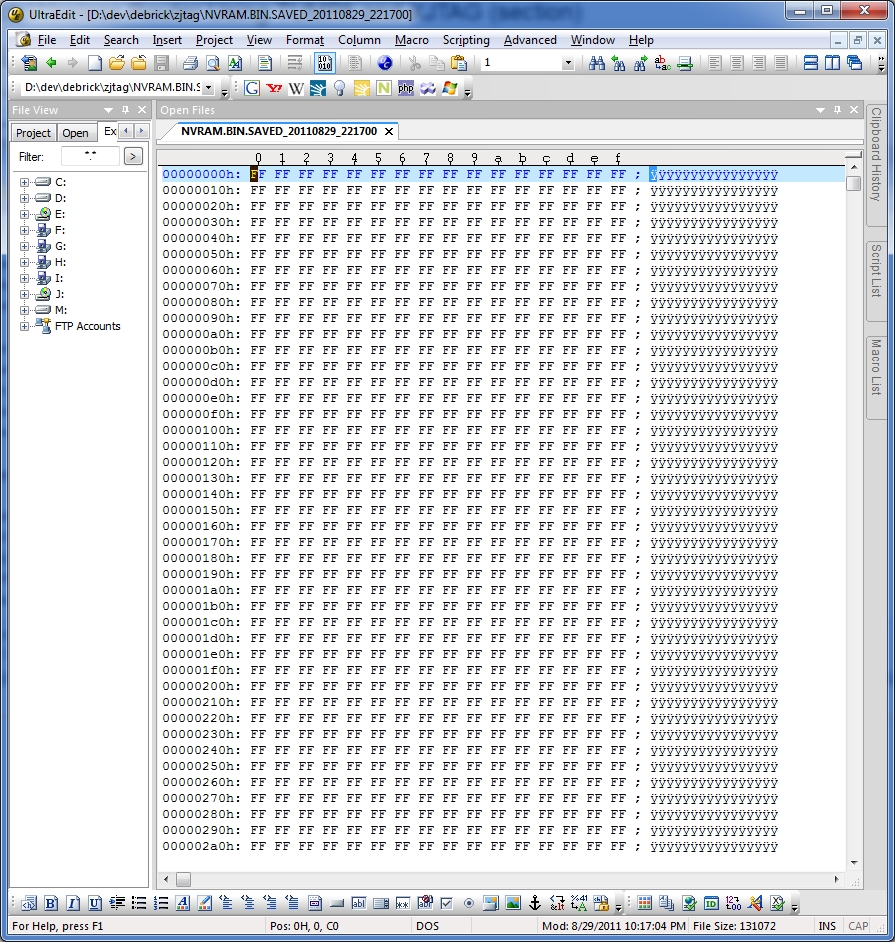Open a file using the folder icon
The width and height of the screenshot is (895, 942).
coord(117,62)
